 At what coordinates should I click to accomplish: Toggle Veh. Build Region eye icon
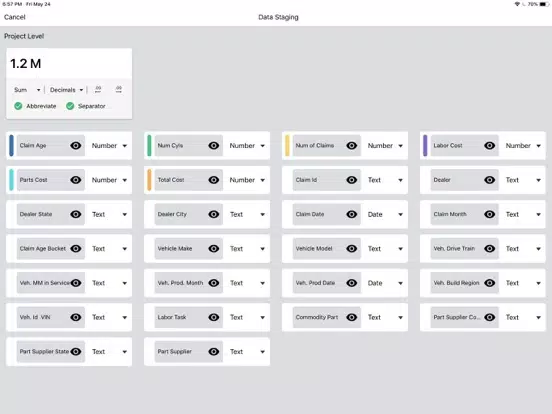pos(490,283)
